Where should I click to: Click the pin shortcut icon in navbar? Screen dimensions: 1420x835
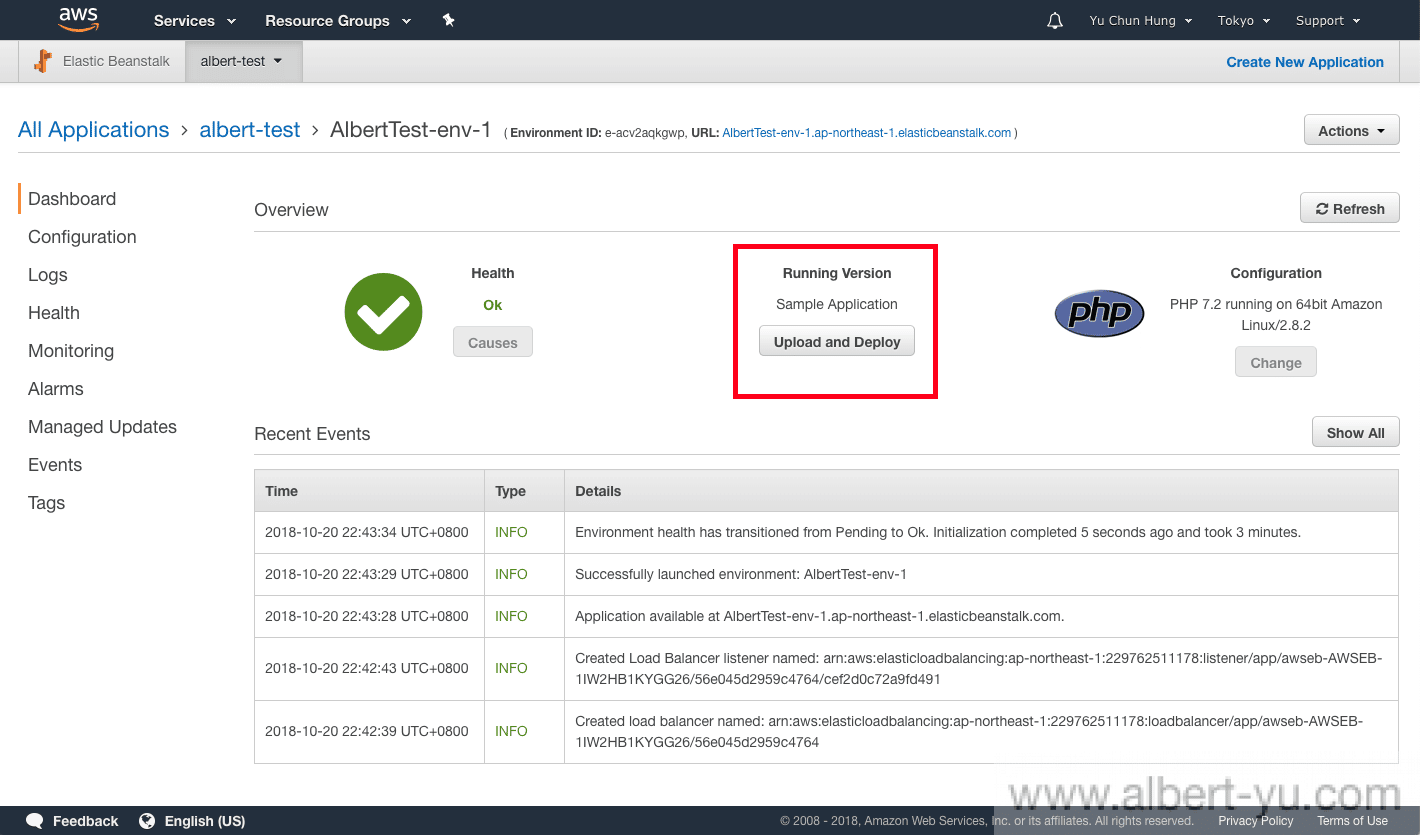[449, 20]
